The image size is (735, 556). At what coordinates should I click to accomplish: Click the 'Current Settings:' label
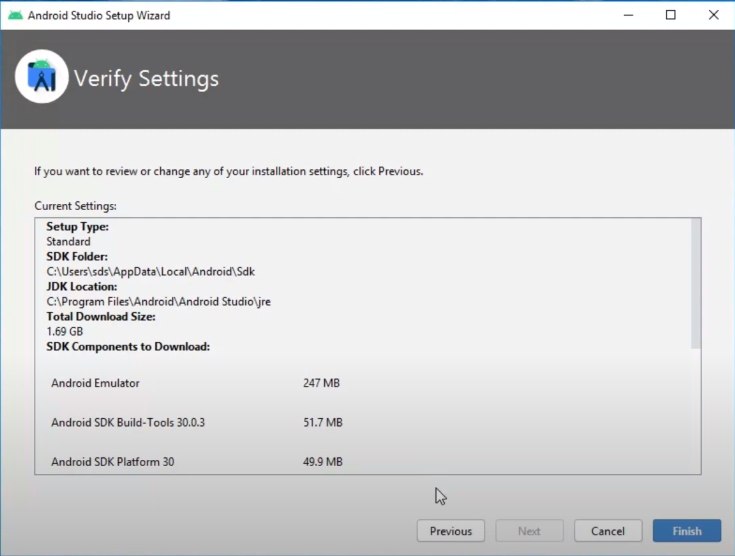point(75,206)
